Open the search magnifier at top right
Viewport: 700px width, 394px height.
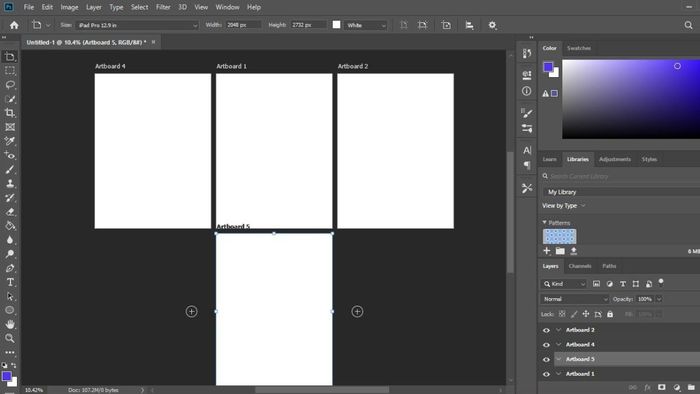pos(688,25)
